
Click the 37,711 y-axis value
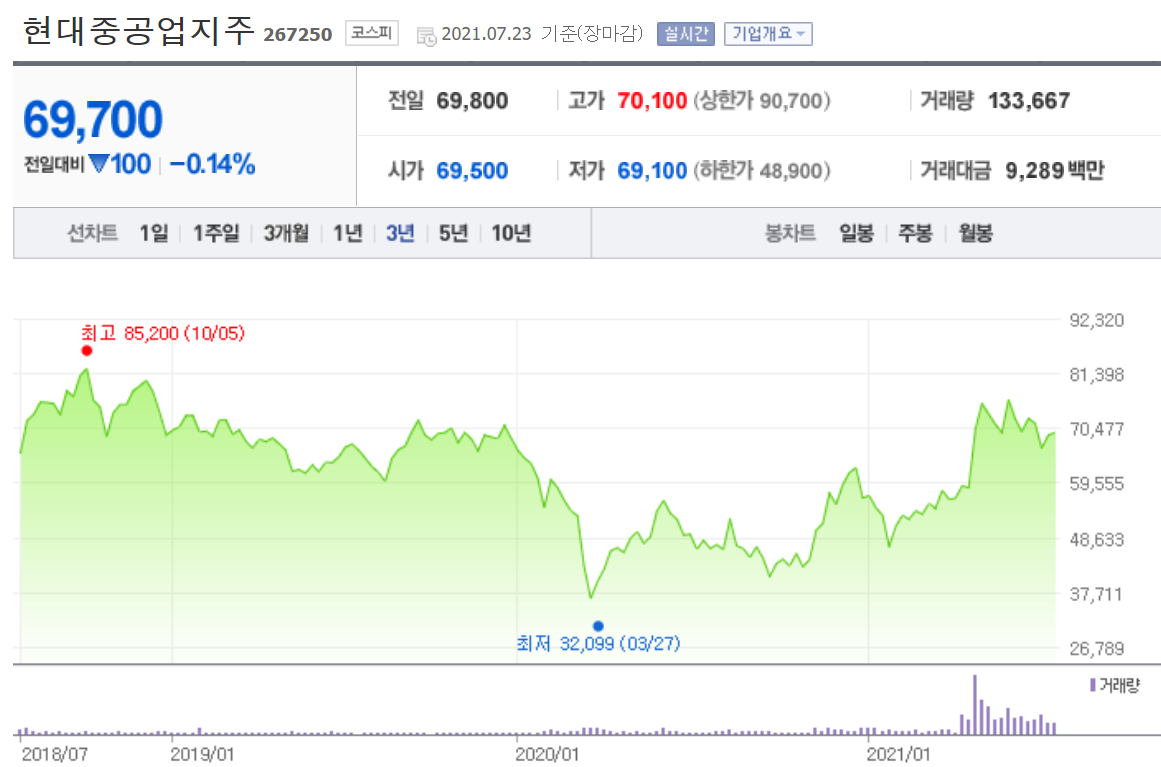pos(1097,594)
